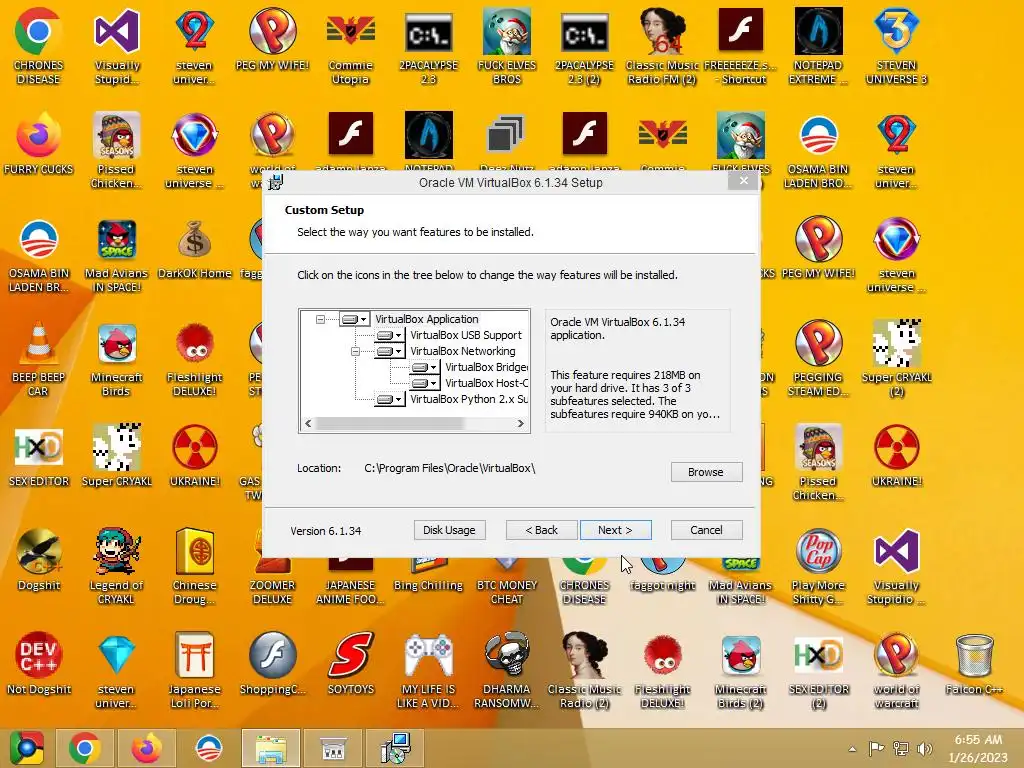Open the network icon in system tray

click(901, 749)
